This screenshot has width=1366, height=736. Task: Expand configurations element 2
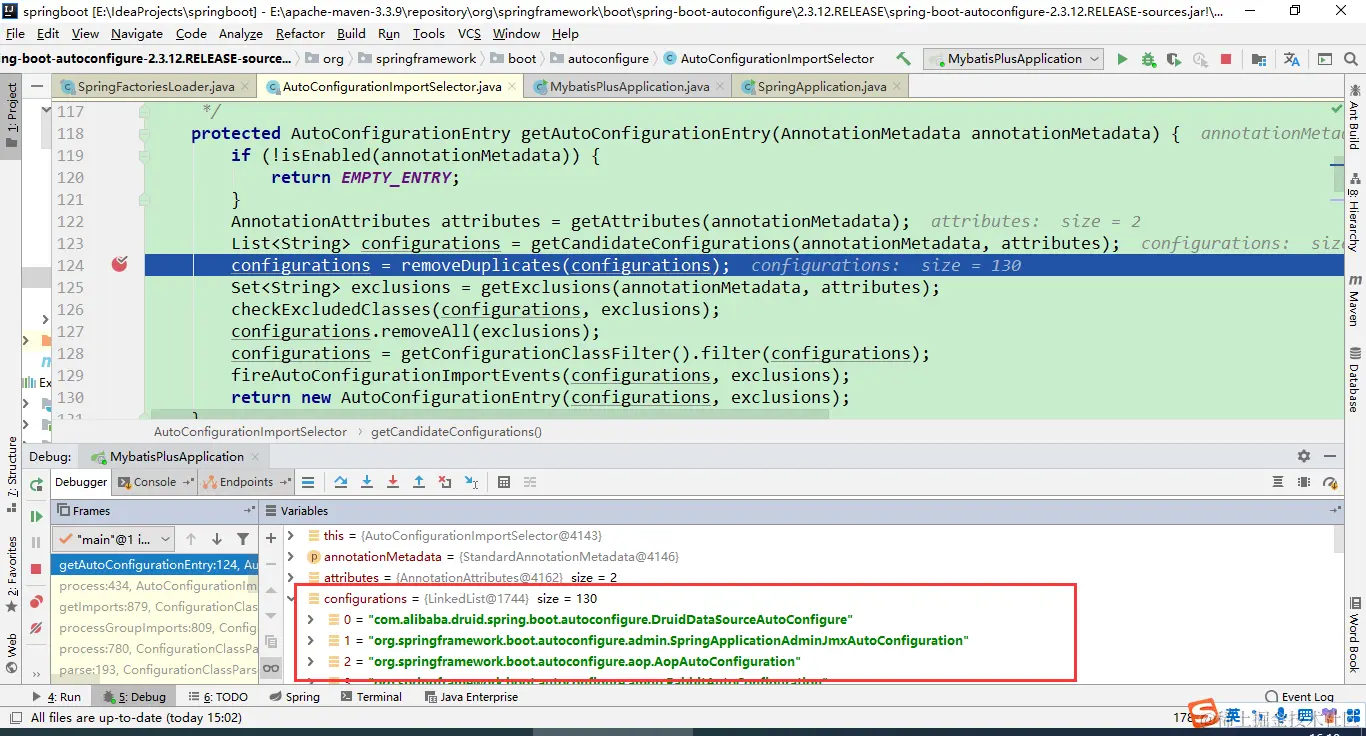coord(311,662)
